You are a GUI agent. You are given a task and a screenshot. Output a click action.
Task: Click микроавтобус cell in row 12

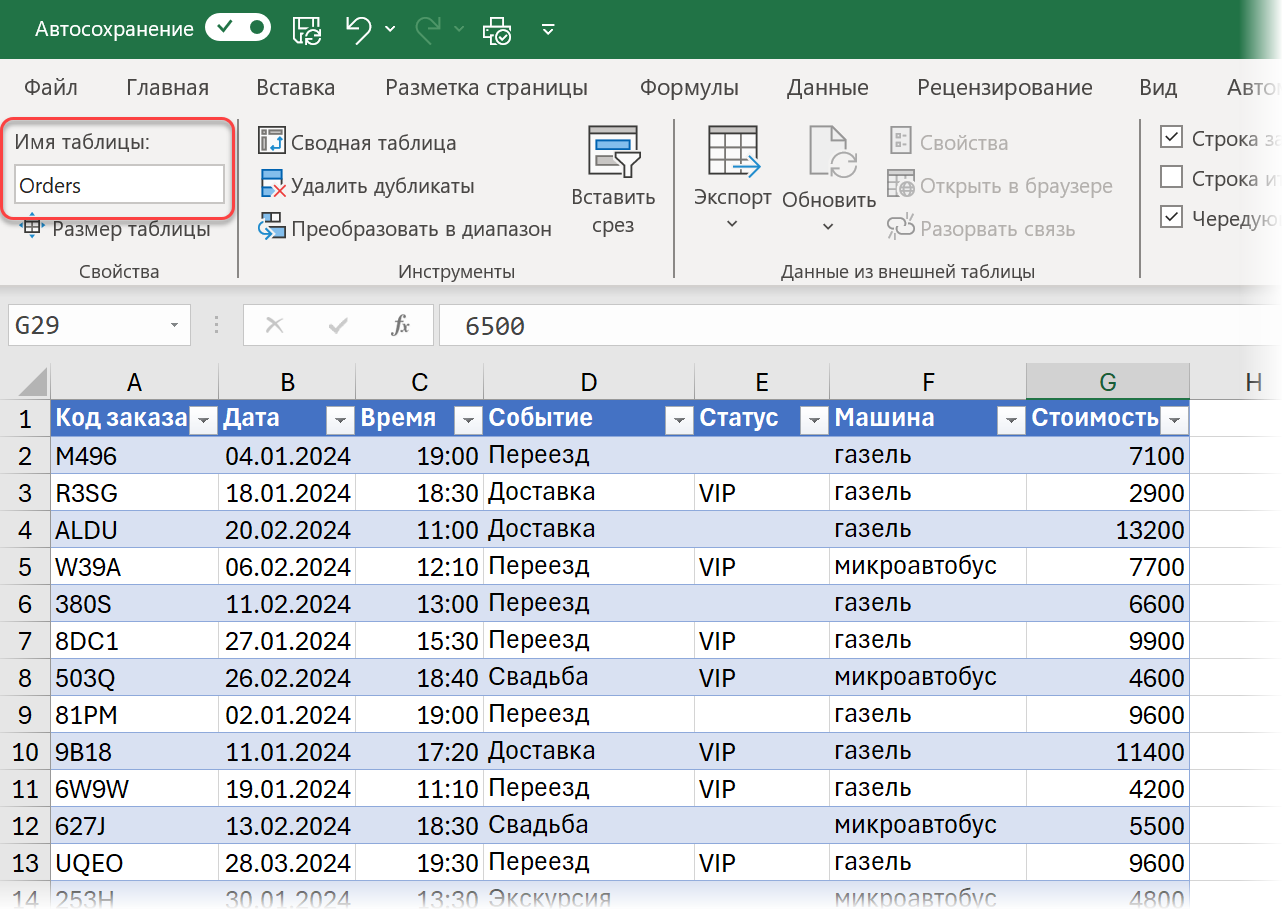click(x=927, y=826)
